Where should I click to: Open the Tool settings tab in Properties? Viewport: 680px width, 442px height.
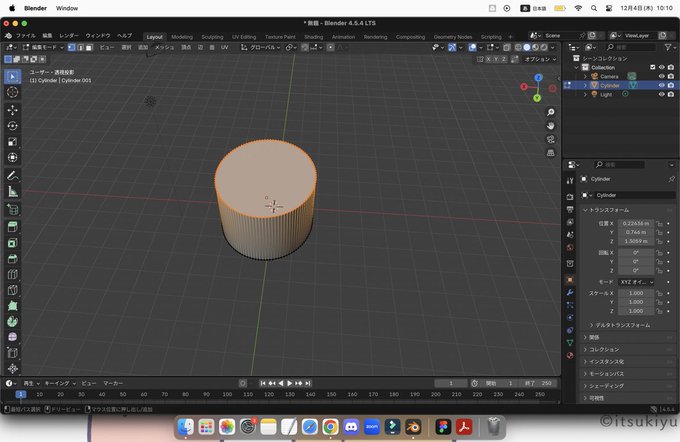[570, 180]
